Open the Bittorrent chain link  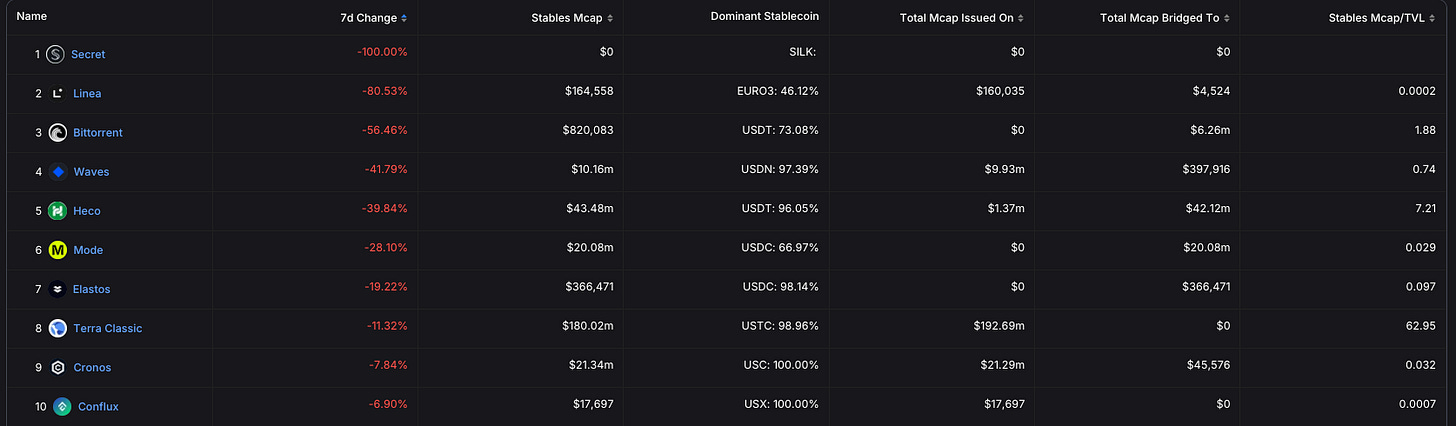[x=98, y=132]
